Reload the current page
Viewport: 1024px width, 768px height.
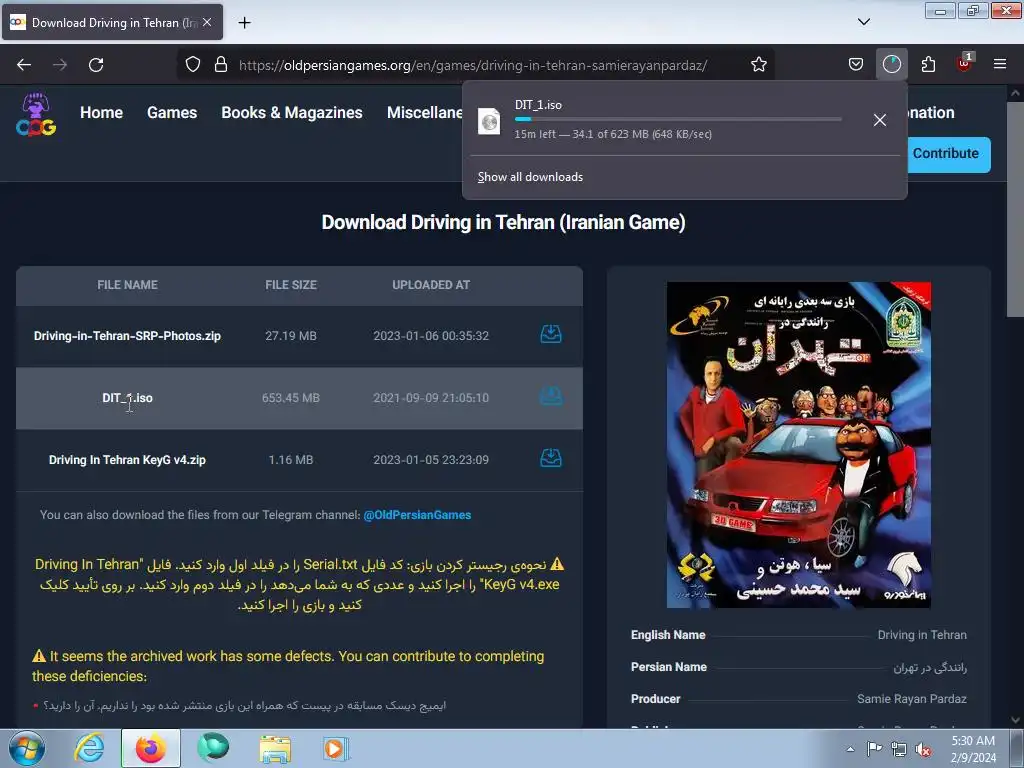[96, 65]
